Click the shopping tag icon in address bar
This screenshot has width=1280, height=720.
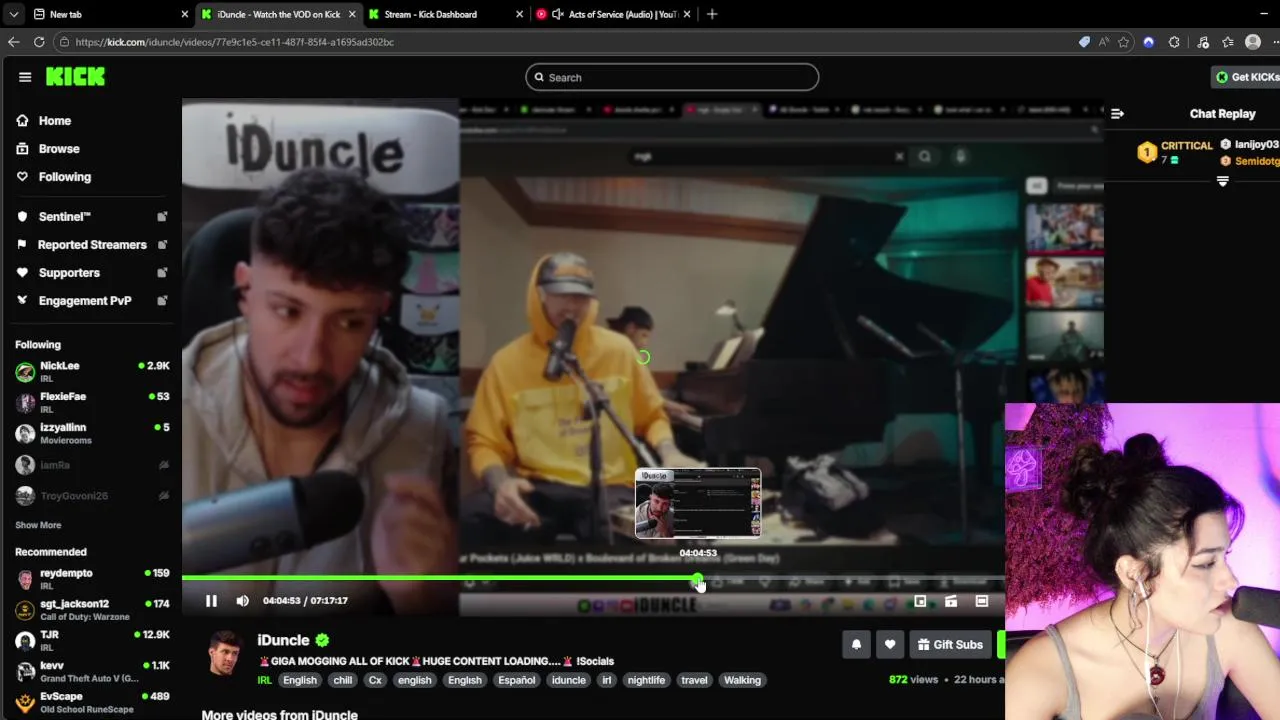(1084, 42)
